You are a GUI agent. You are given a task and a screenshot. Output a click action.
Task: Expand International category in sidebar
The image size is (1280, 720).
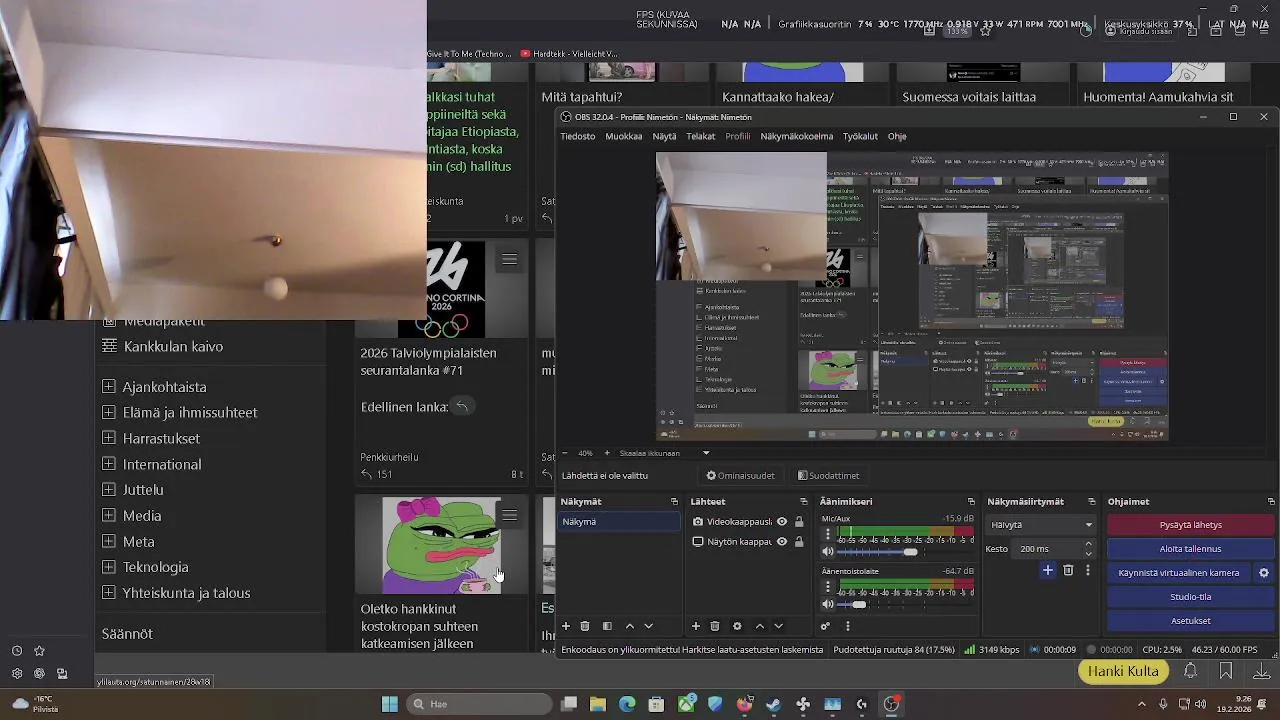click(x=109, y=464)
